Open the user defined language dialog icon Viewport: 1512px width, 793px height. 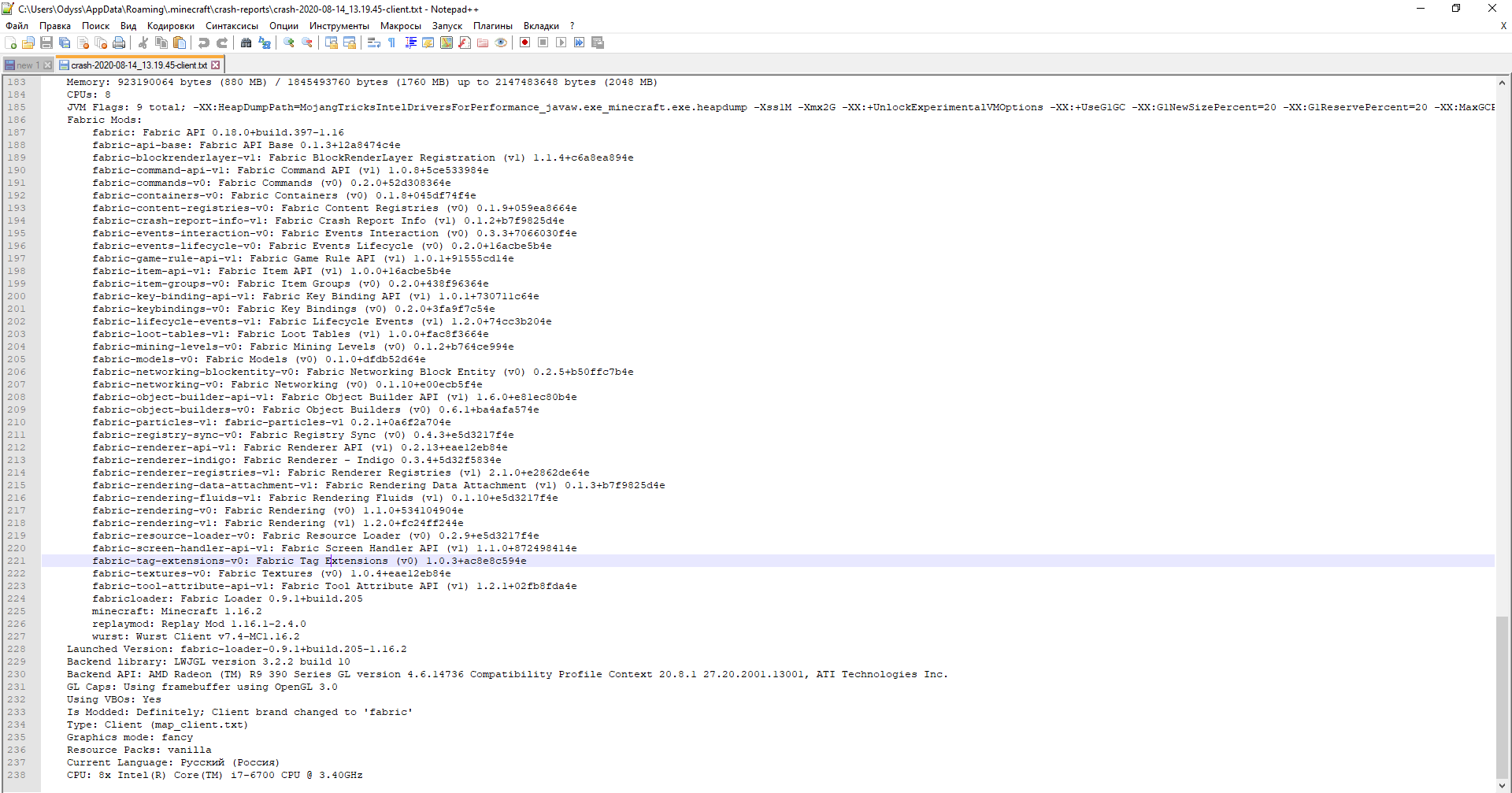[428, 43]
